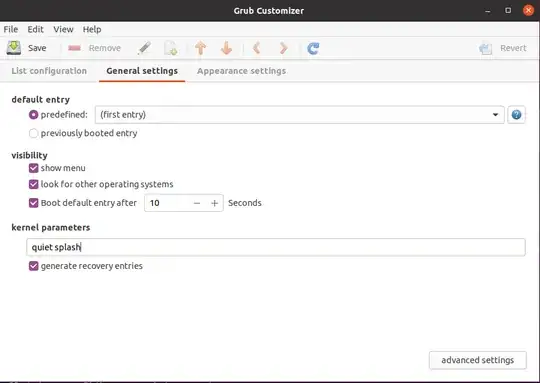This screenshot has height=383, width=540.
Task: Switch to List configuration tab
Action: click(49, 71)
